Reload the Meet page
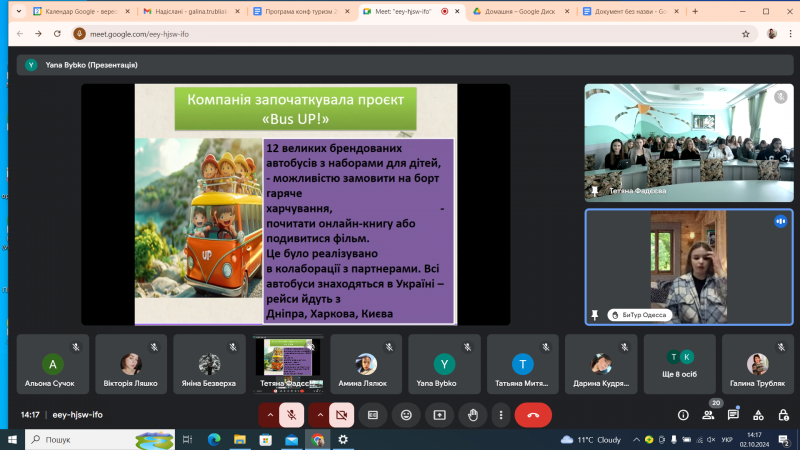The image size is (800, 450). pyautogui.click(x=57, y=34)
